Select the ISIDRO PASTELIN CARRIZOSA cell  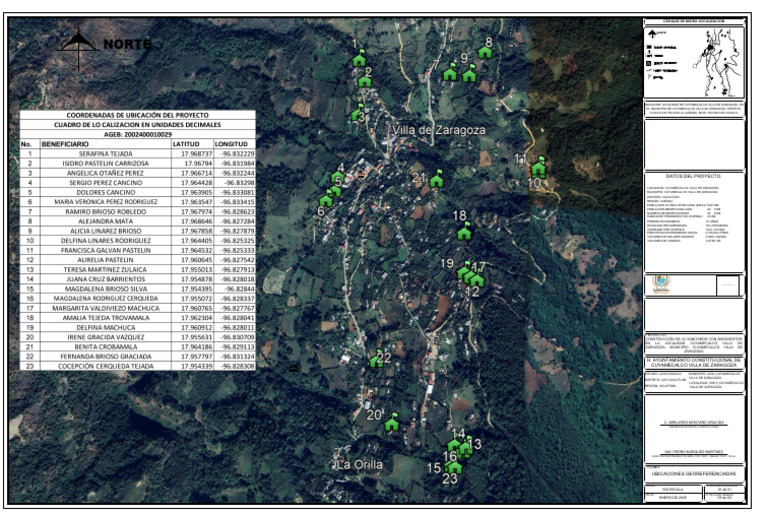[106, 163]
